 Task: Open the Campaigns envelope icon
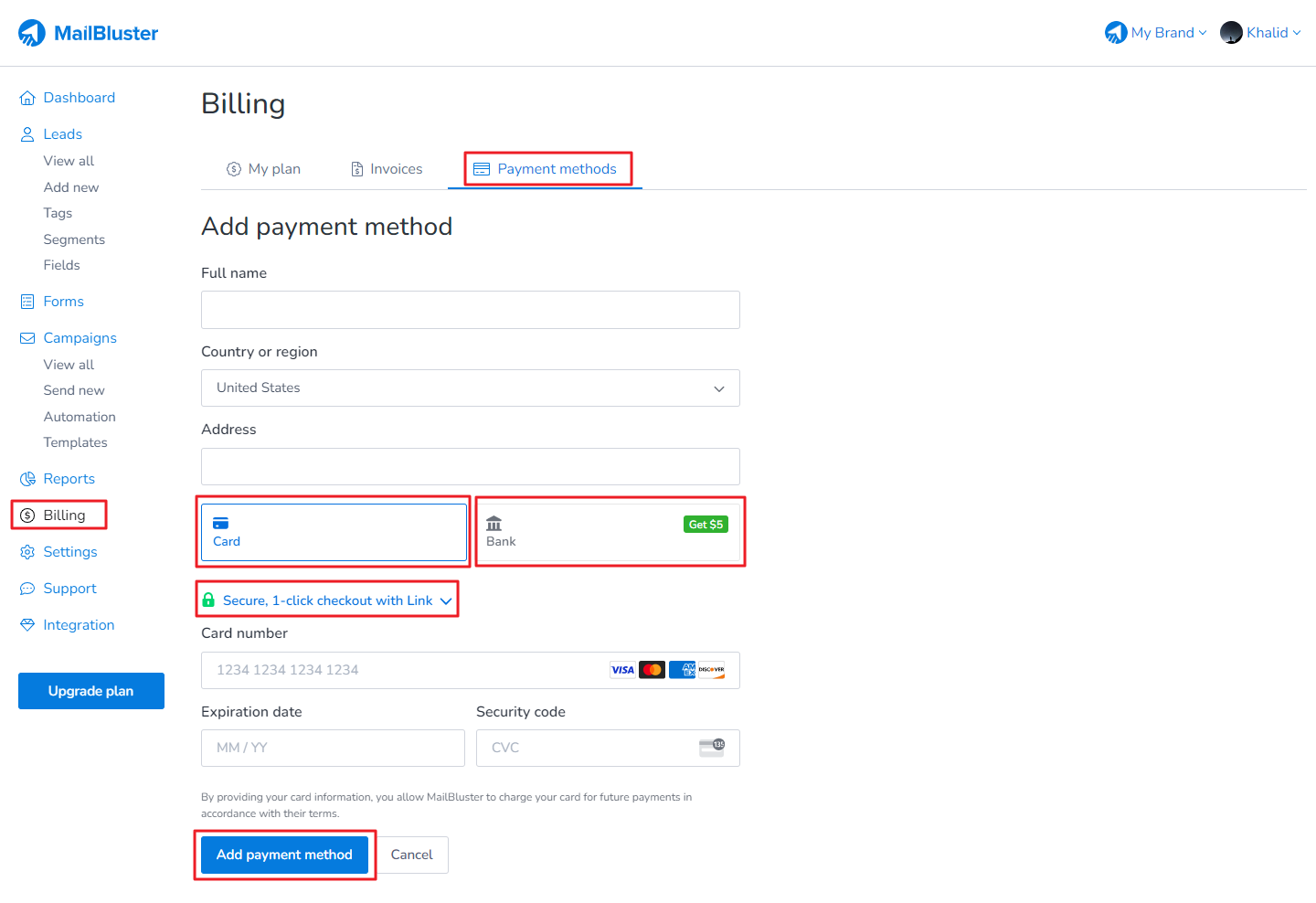27,337
